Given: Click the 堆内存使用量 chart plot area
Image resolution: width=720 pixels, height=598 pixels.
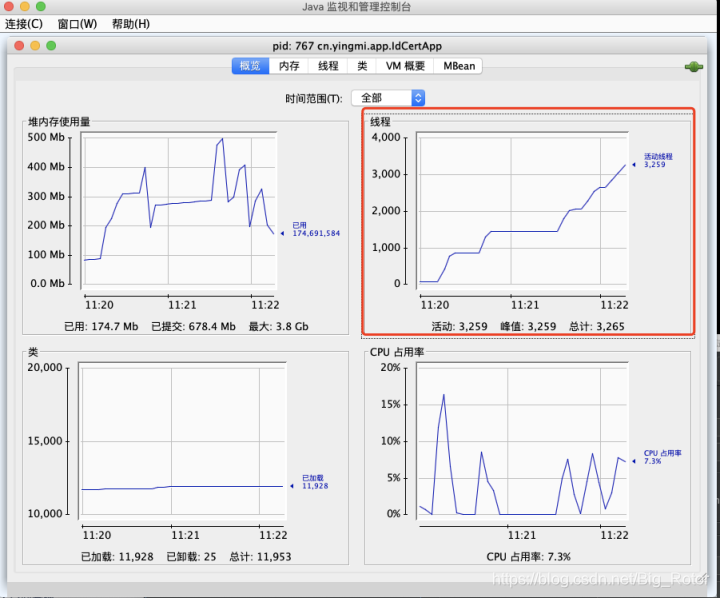Looking at the screenshot, I should pos(179,210).
